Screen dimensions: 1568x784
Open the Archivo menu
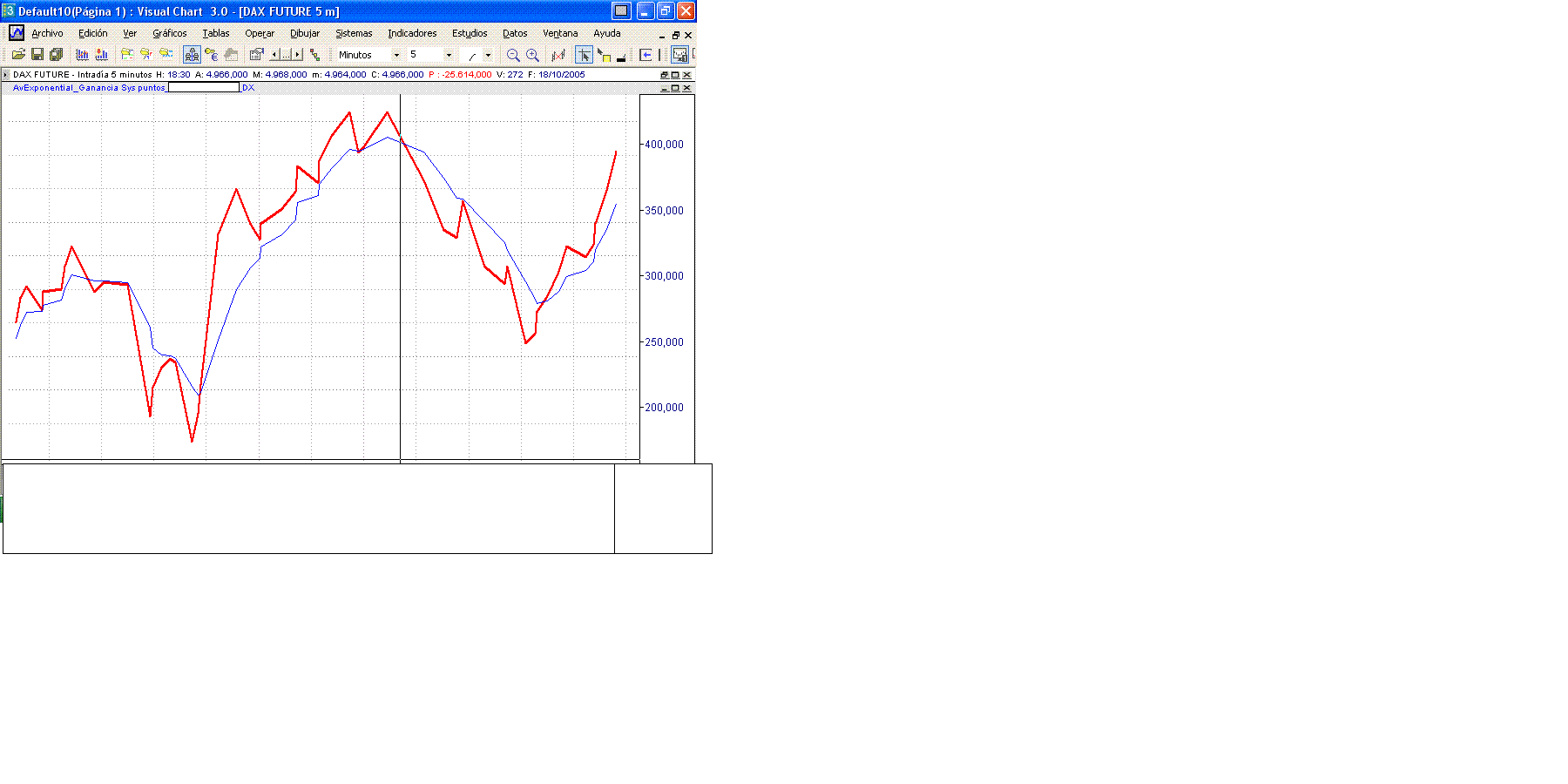(47, 33)
